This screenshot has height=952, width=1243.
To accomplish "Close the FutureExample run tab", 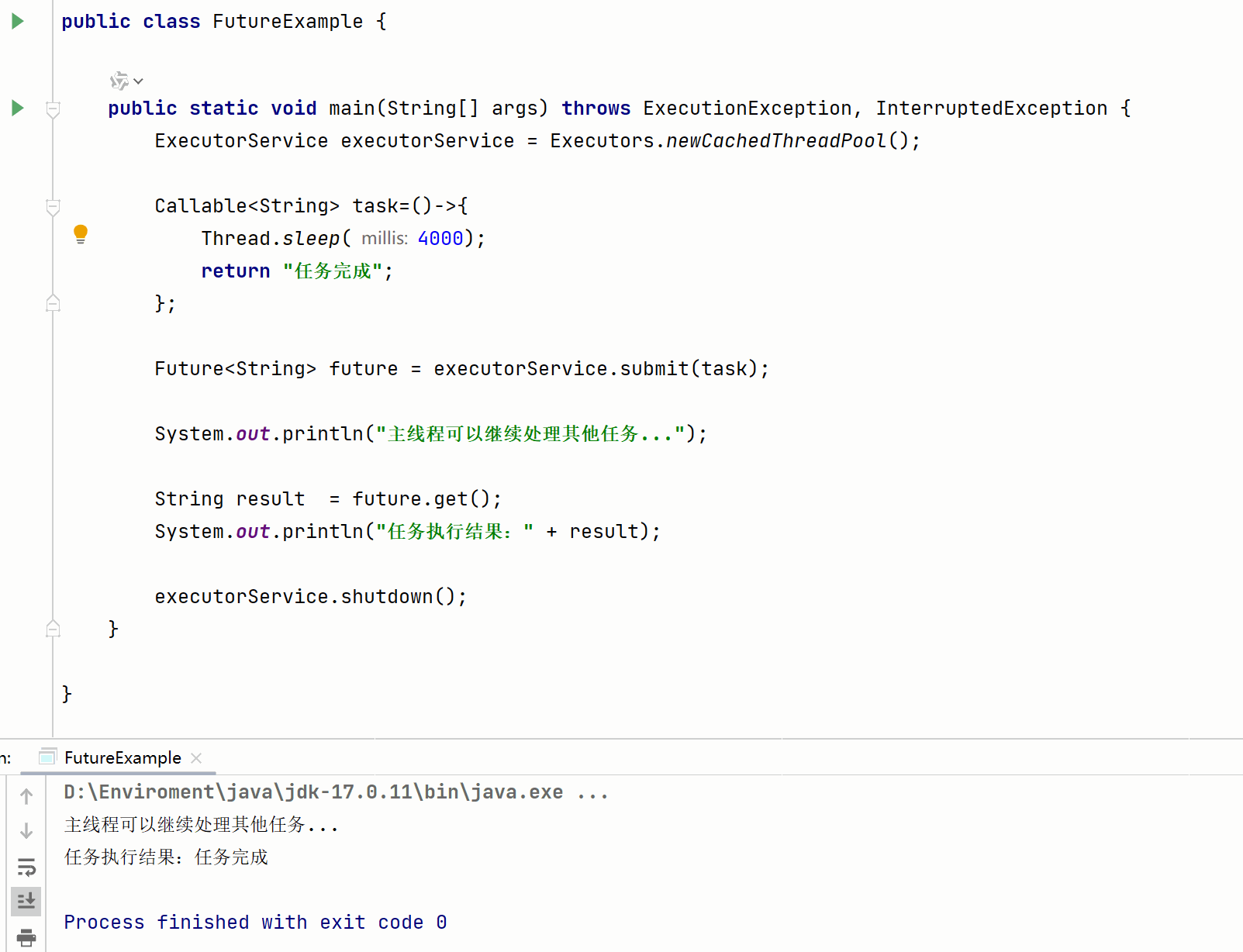I will [x=196, y=758].
